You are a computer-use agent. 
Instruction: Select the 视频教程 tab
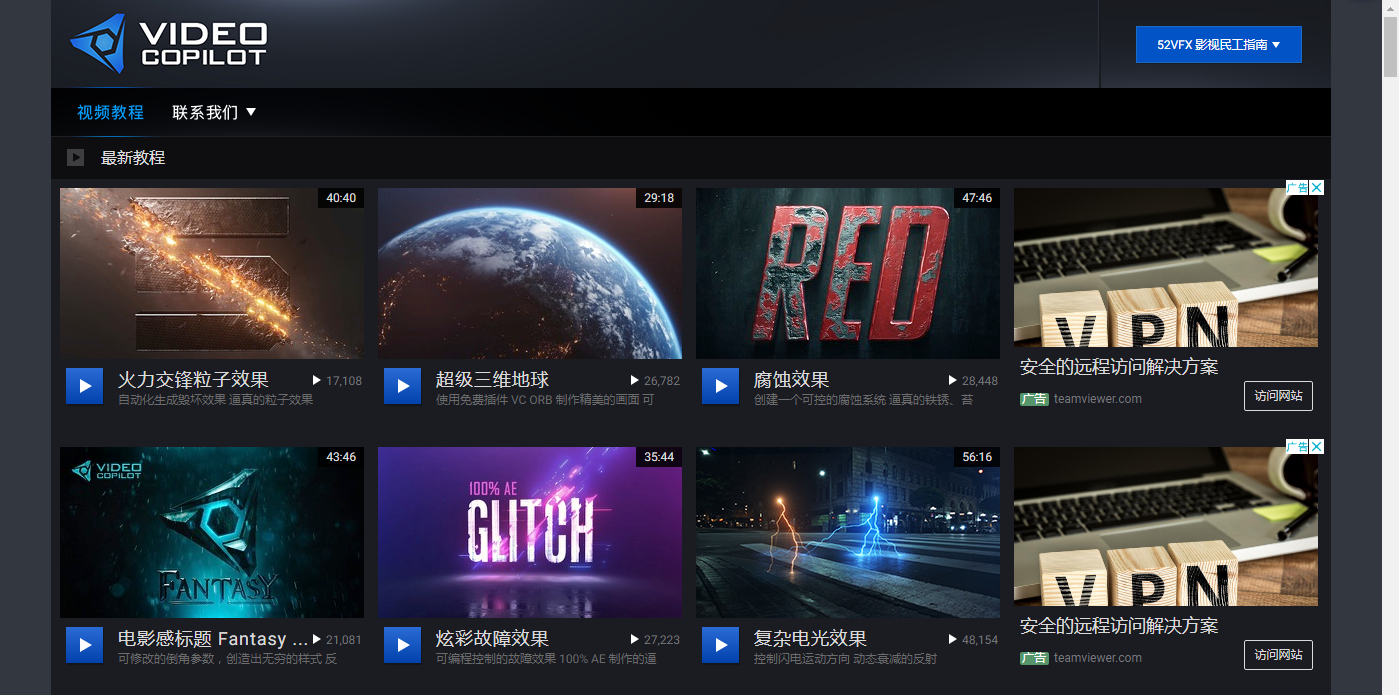tap(110, 112)
